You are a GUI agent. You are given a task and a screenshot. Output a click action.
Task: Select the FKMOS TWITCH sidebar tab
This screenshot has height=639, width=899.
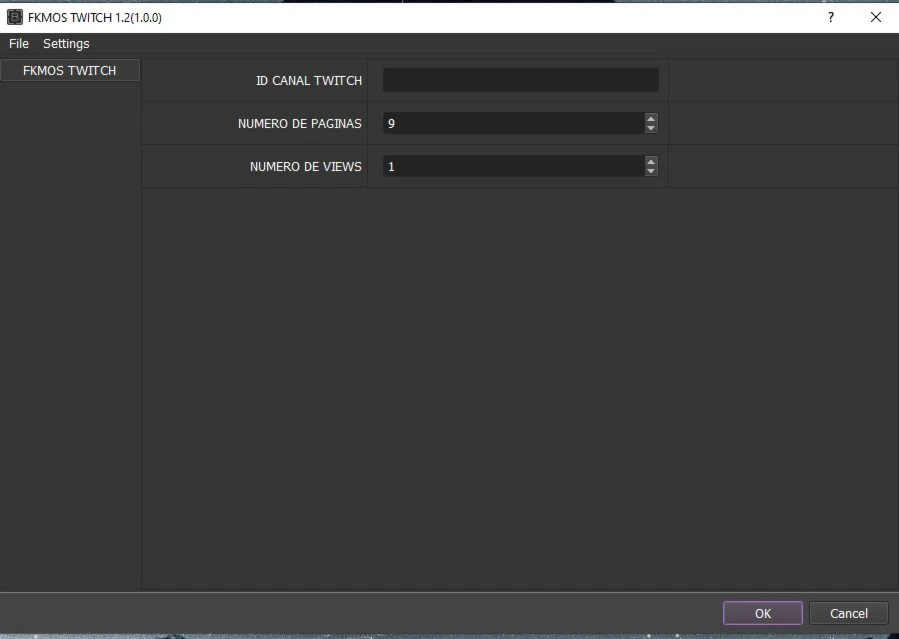coord(70,71)
